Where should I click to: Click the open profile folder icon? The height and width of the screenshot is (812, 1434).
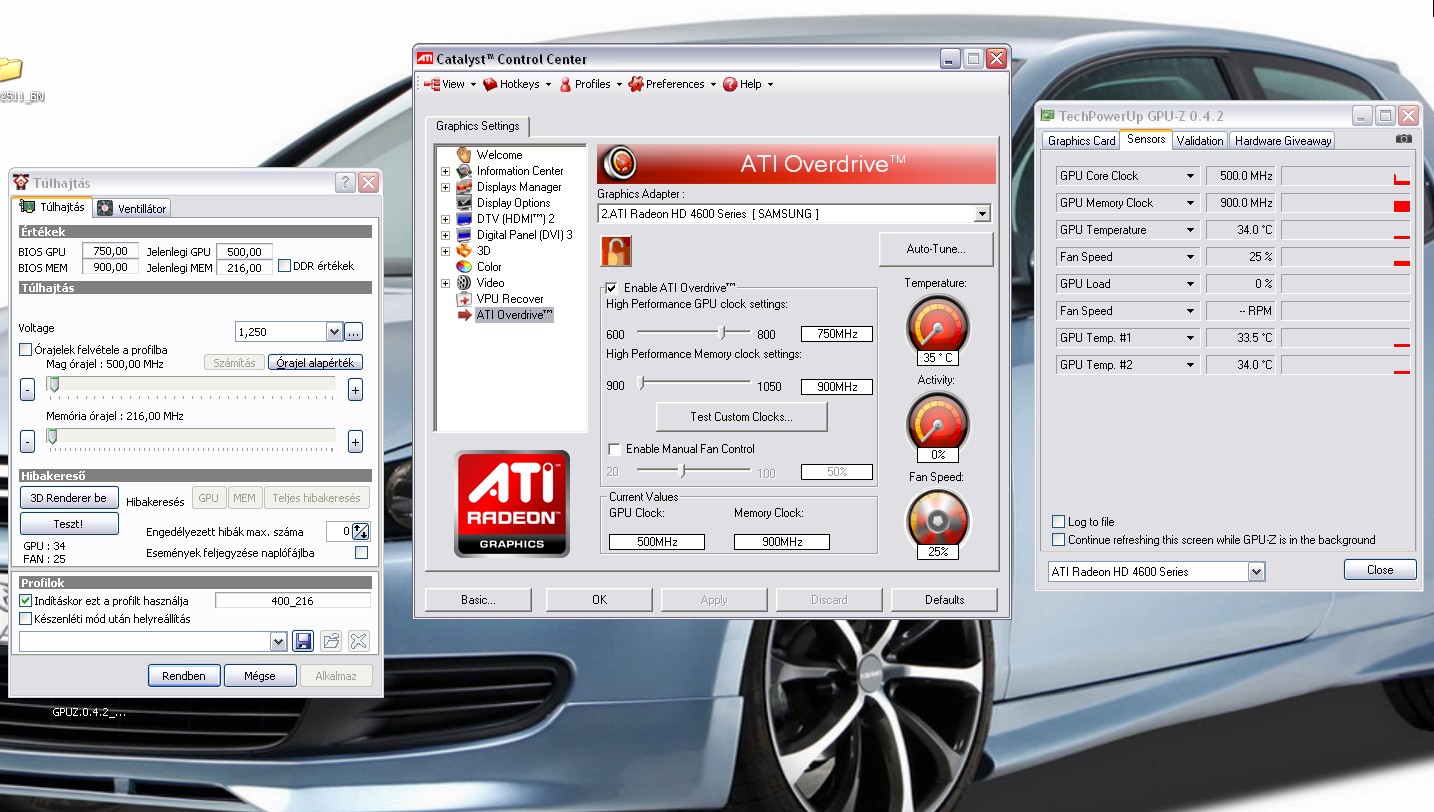click(x=332, y=642)
